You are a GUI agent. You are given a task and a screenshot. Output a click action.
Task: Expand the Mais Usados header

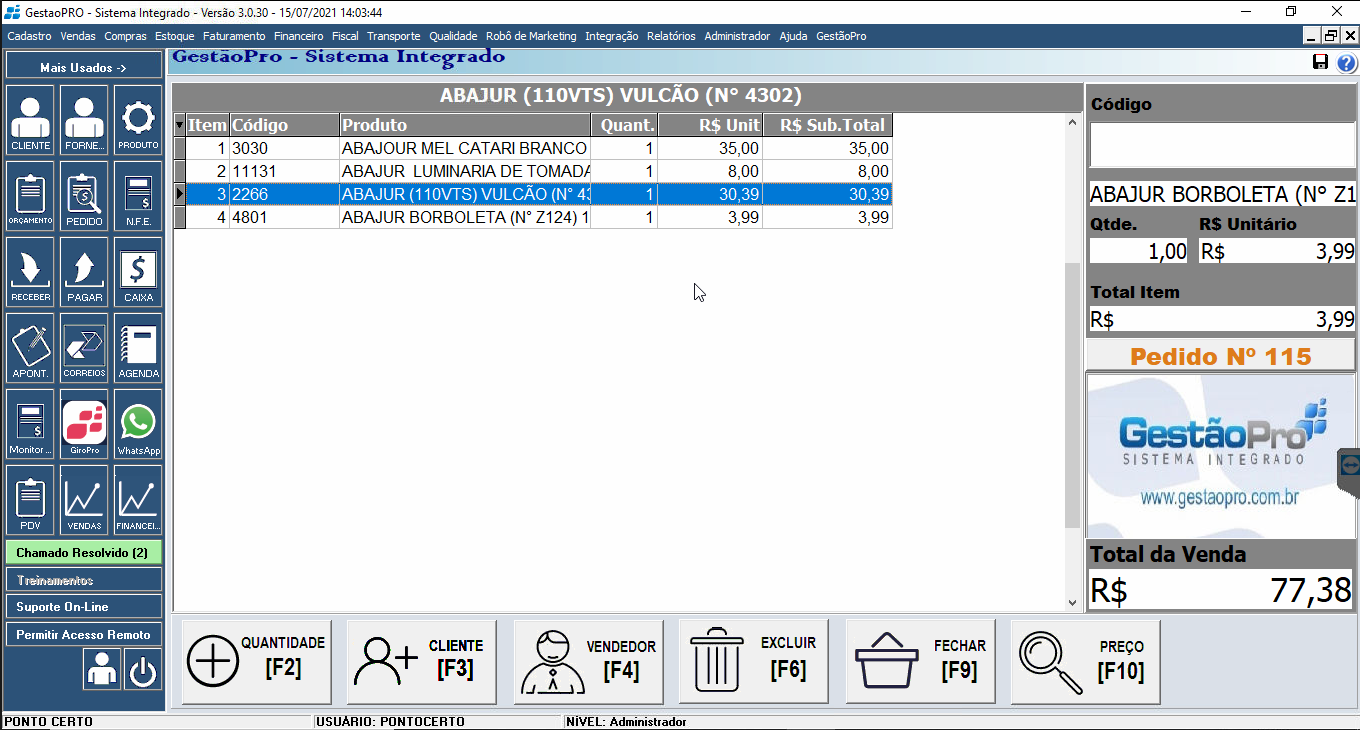point(83,68)
